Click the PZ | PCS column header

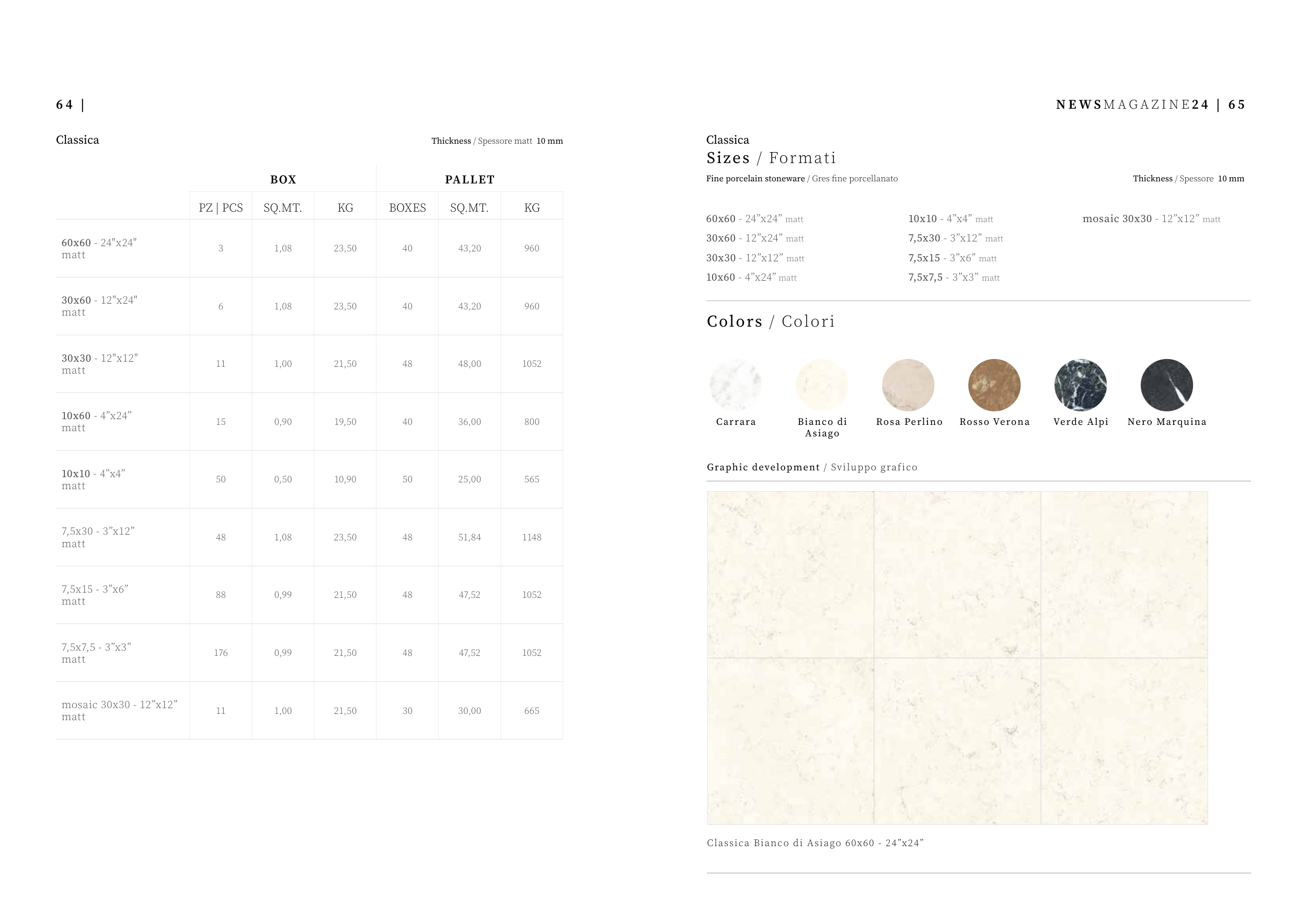[221, 207]
